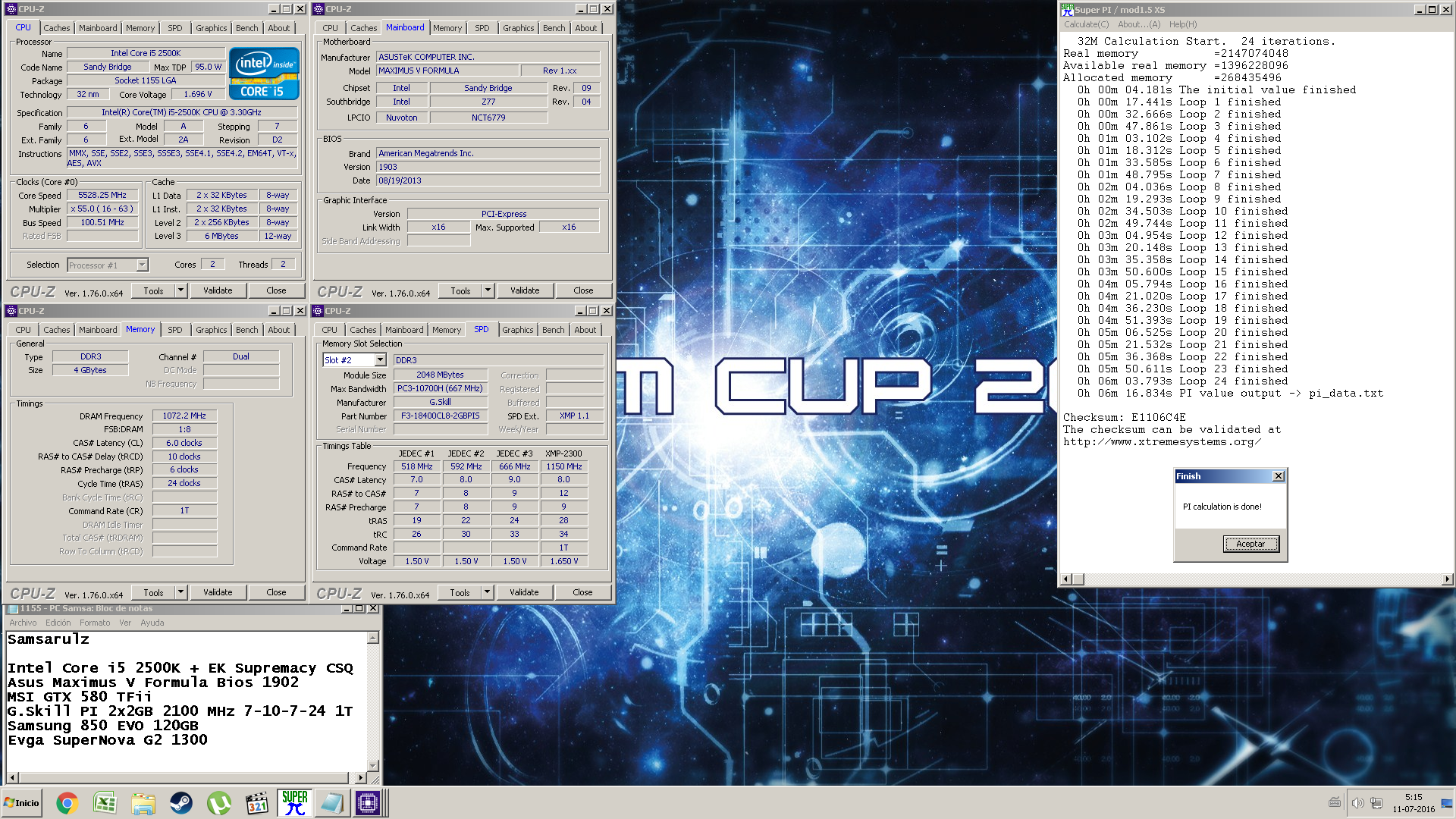The image size is (1456, 819).
Task: Click the show desktop icon beside clock
Action: (x=1447, y=803)
